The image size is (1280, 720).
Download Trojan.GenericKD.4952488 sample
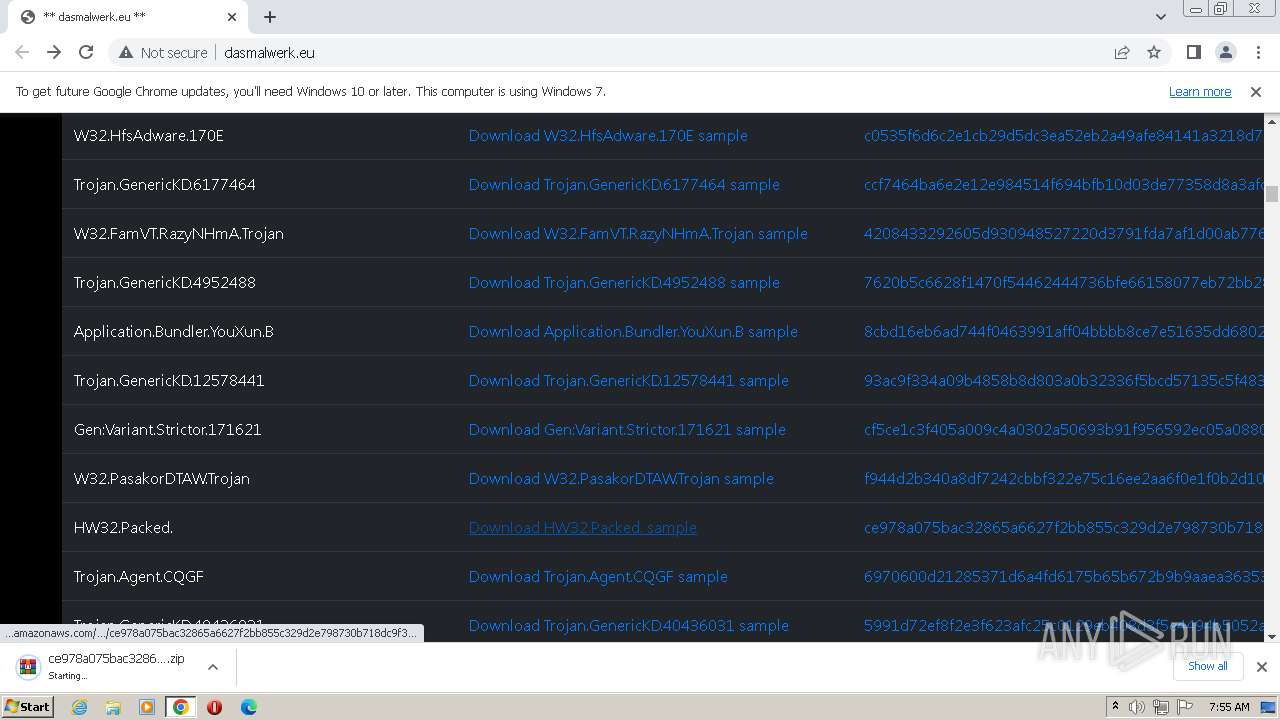coord(624,282)
